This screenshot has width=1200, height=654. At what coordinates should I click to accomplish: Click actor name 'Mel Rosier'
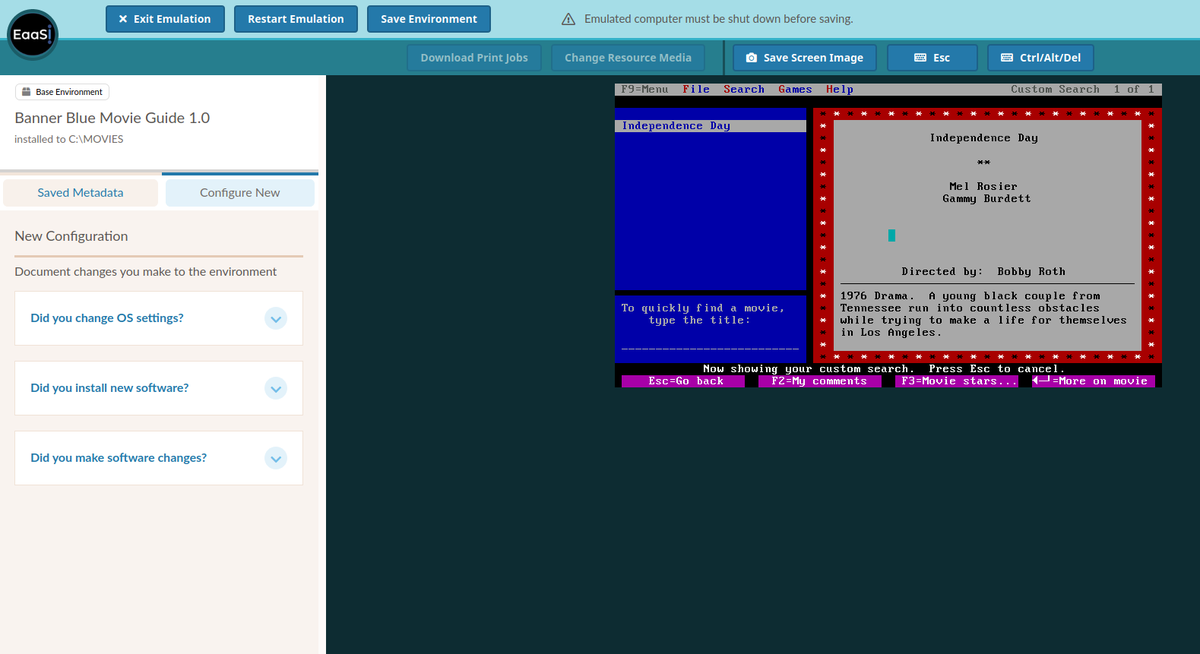pyautogui.click(x=983, y=187)
